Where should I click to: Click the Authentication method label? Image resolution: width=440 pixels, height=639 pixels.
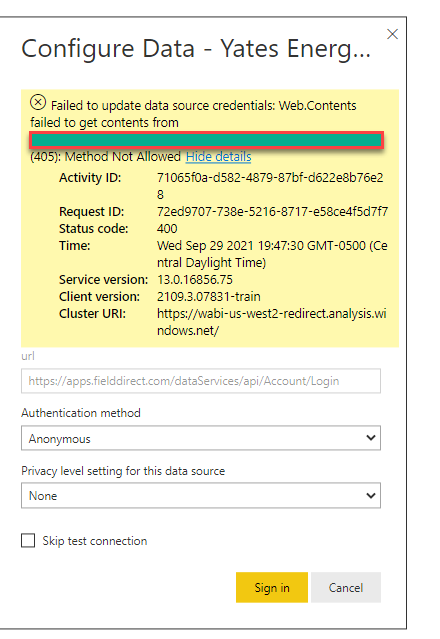[81, 413]
